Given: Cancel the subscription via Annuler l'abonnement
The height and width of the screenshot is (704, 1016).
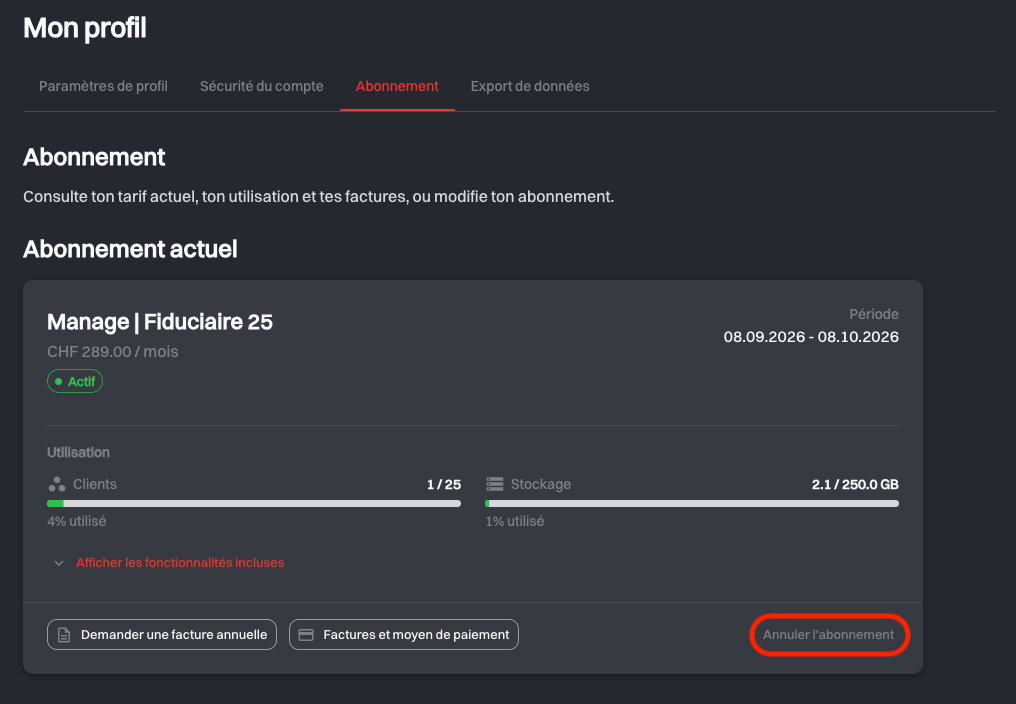Looking at the screenshot, I should 829,635.
